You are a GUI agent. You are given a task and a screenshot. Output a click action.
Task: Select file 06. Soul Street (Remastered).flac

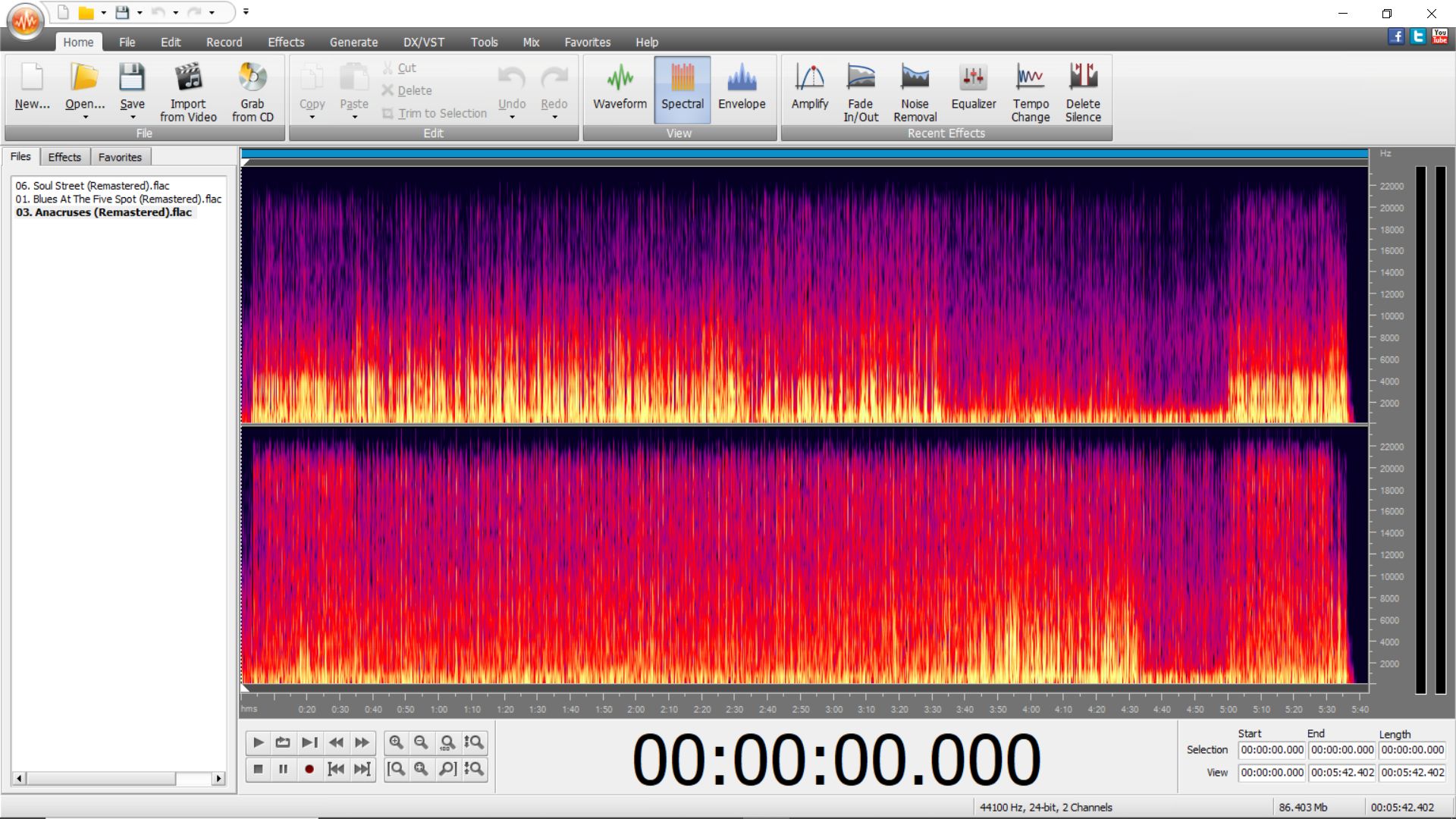(93, 185)
